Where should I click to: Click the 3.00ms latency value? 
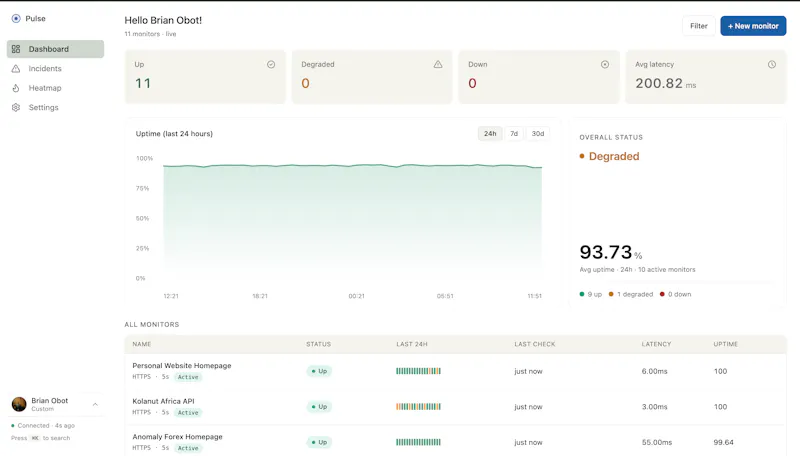pyautogui.click(x=655, y=407)
